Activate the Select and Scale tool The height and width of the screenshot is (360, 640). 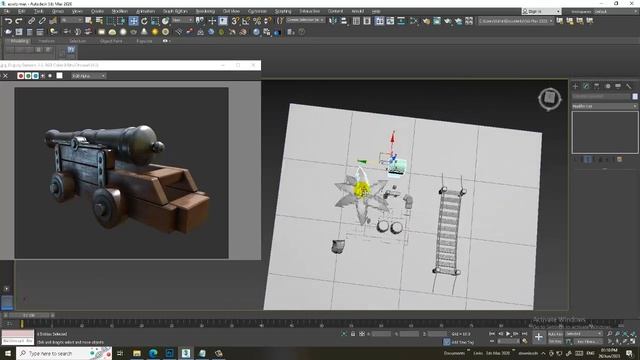(155, 21)
